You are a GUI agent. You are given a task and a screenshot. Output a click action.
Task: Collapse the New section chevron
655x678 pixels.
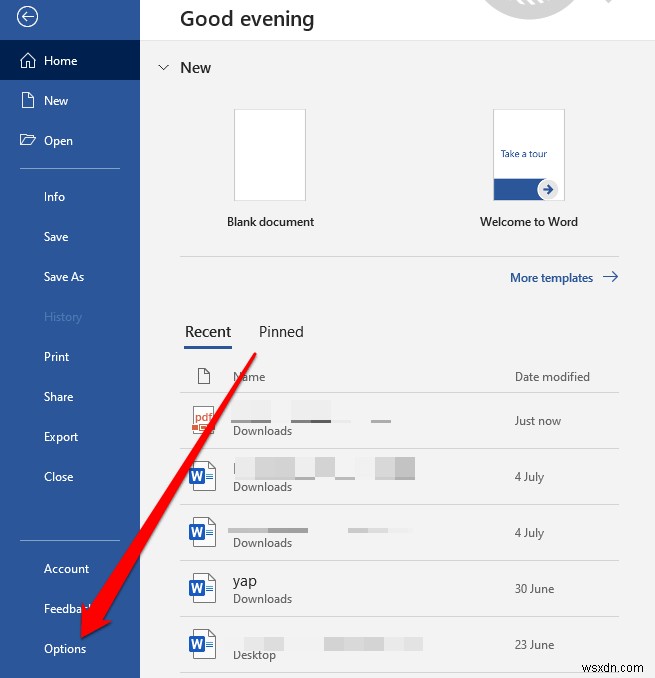click(x=163, y=68)
